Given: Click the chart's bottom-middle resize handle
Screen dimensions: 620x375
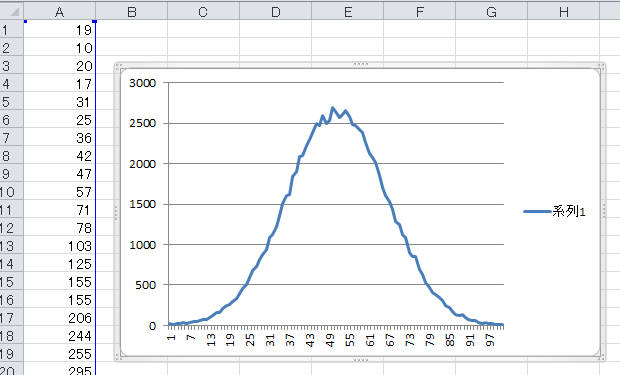Looking at the screenshot, I should tap(360, 360).
